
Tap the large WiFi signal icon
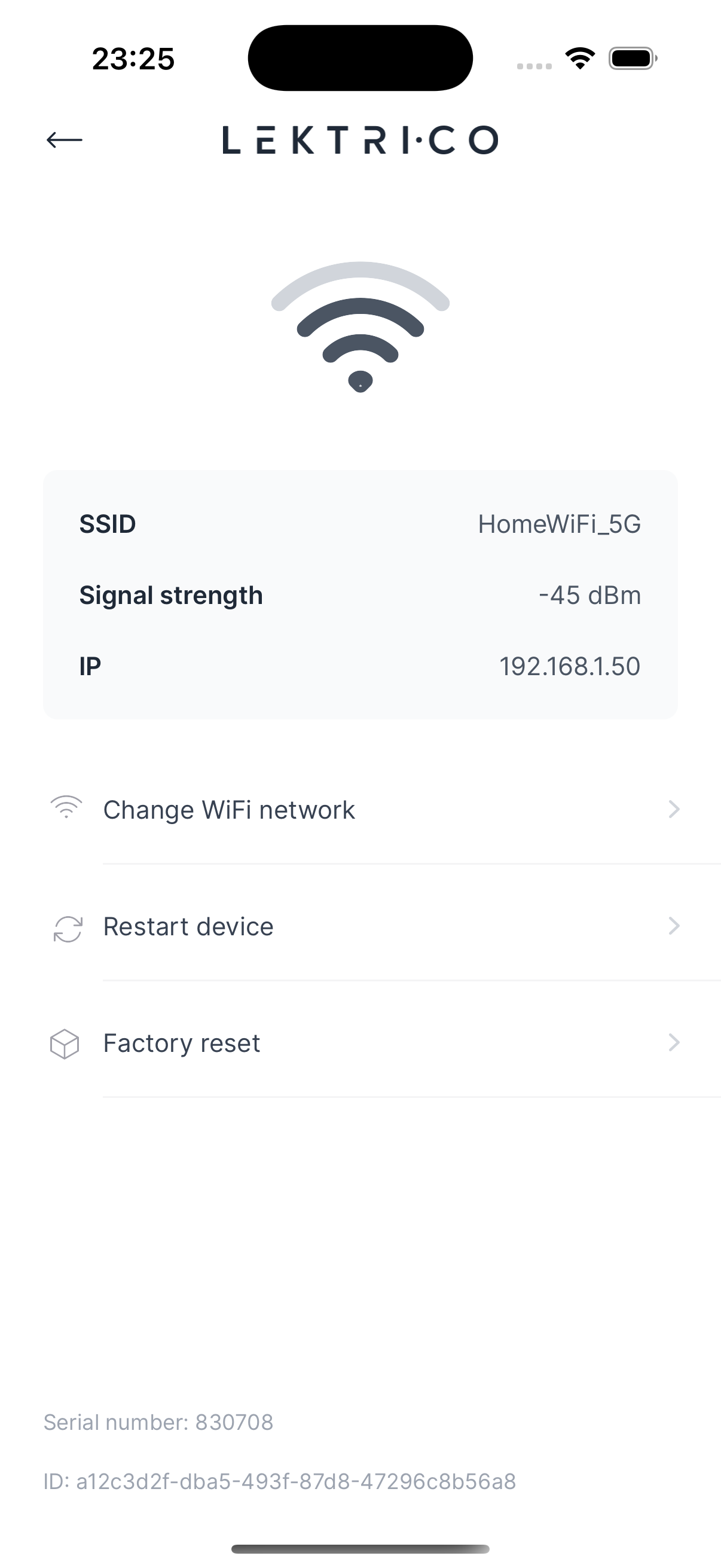360,328
